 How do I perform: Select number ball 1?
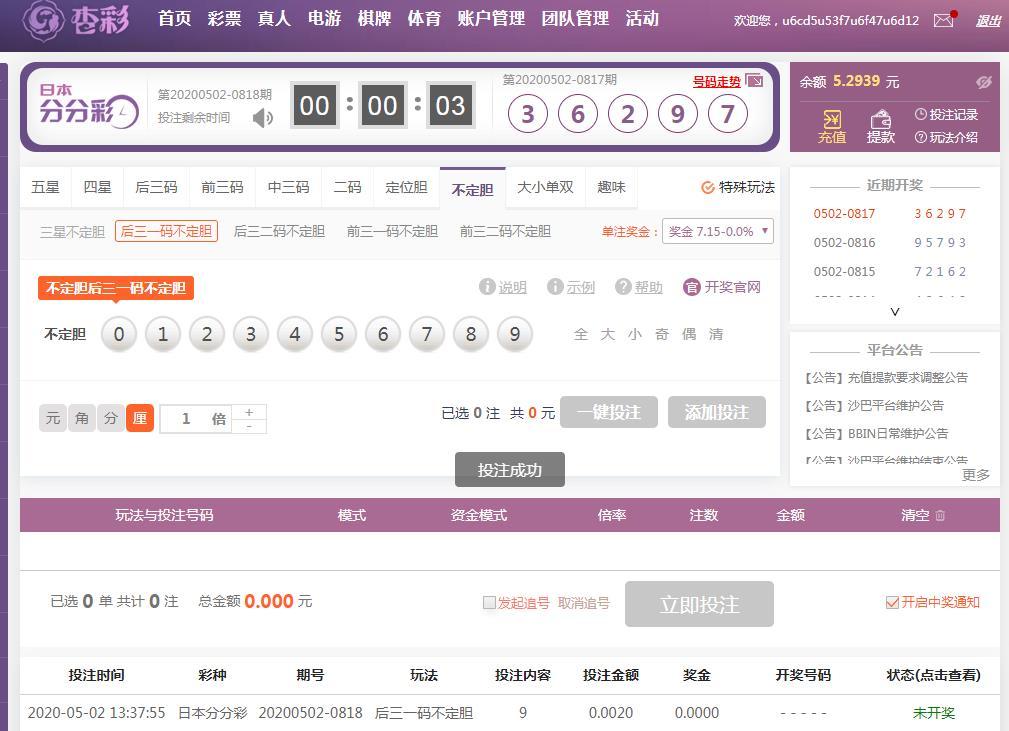click(x=163, y=334)
